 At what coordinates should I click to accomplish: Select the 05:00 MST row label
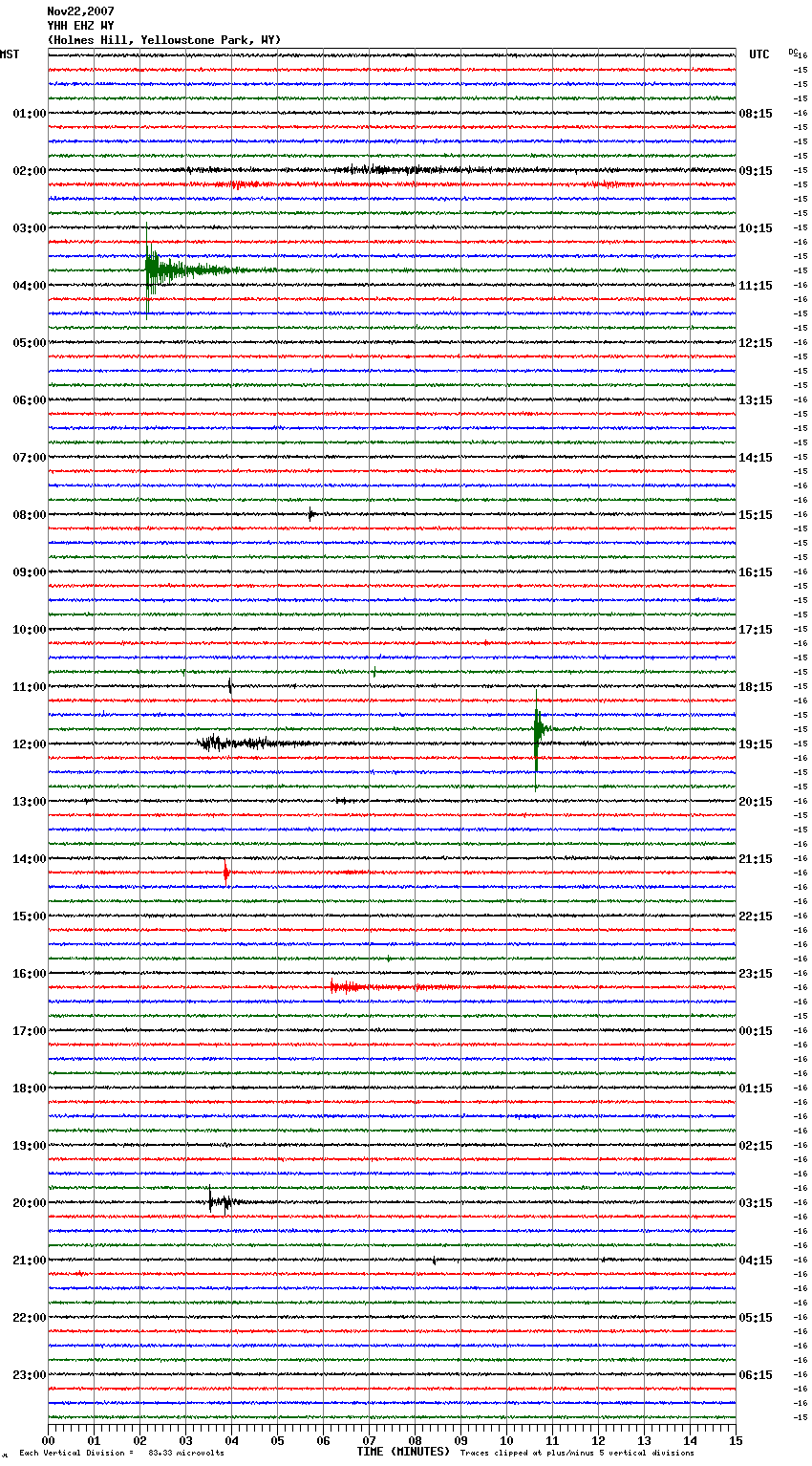[x=30, y=343]
